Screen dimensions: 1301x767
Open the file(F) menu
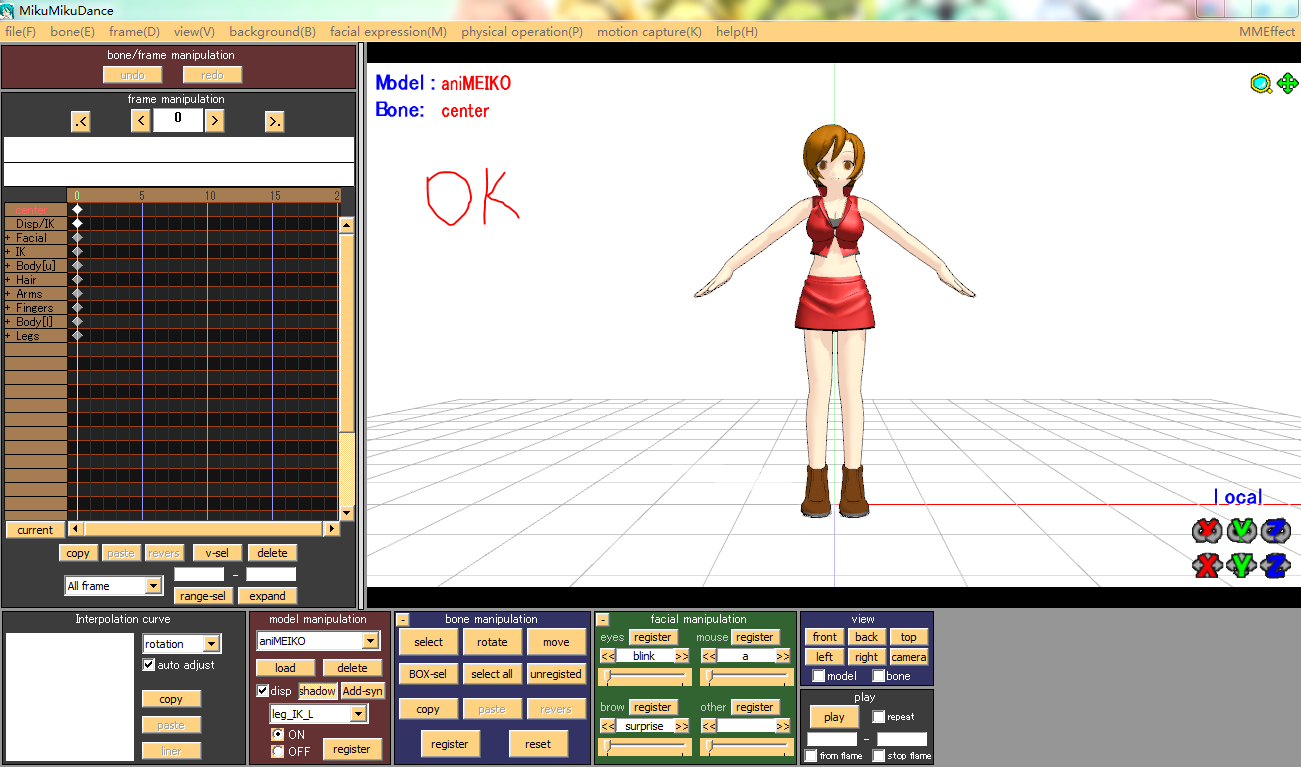(x=20, y=32)
